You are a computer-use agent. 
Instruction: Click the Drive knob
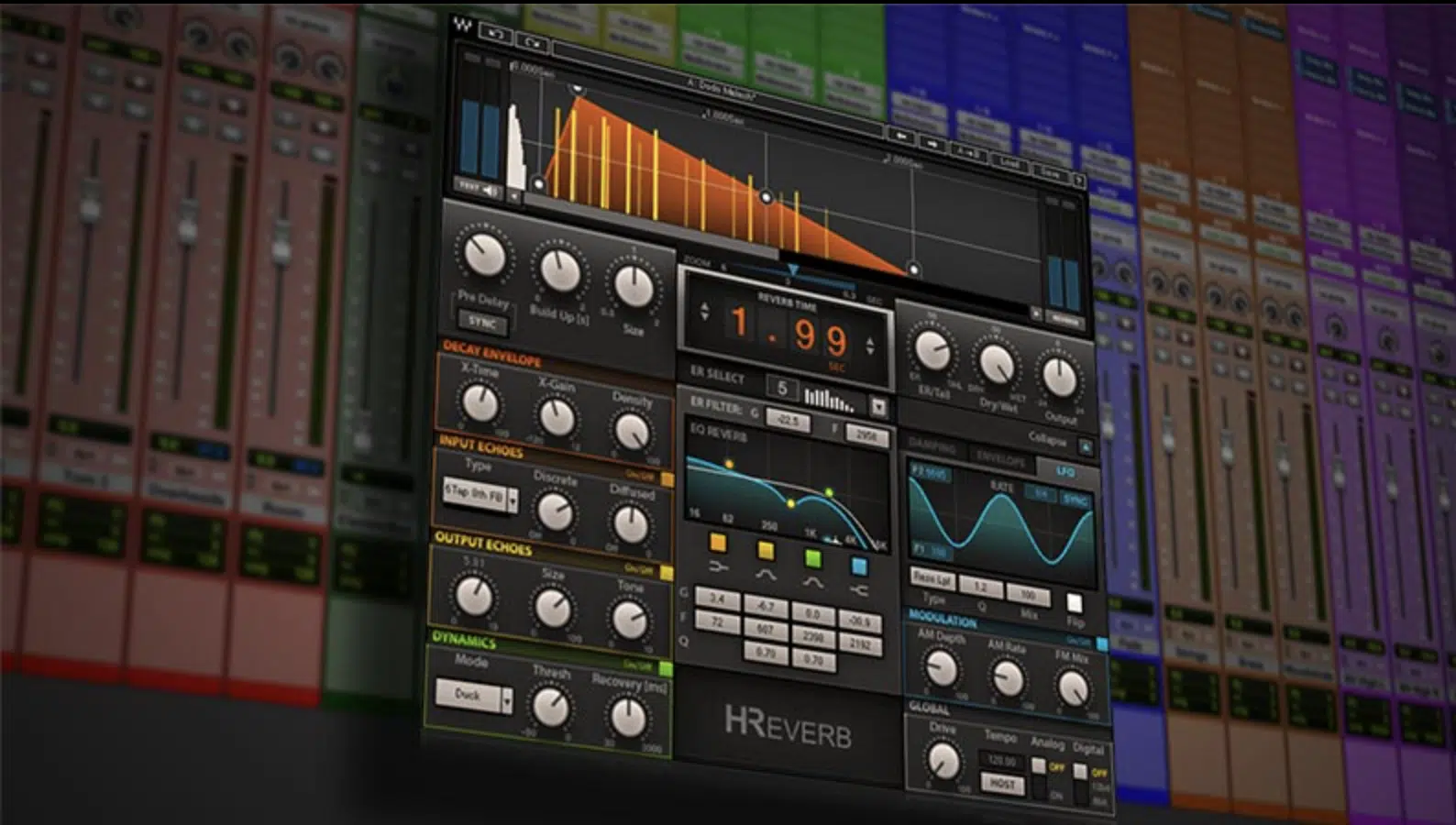[x=943, y=760]
